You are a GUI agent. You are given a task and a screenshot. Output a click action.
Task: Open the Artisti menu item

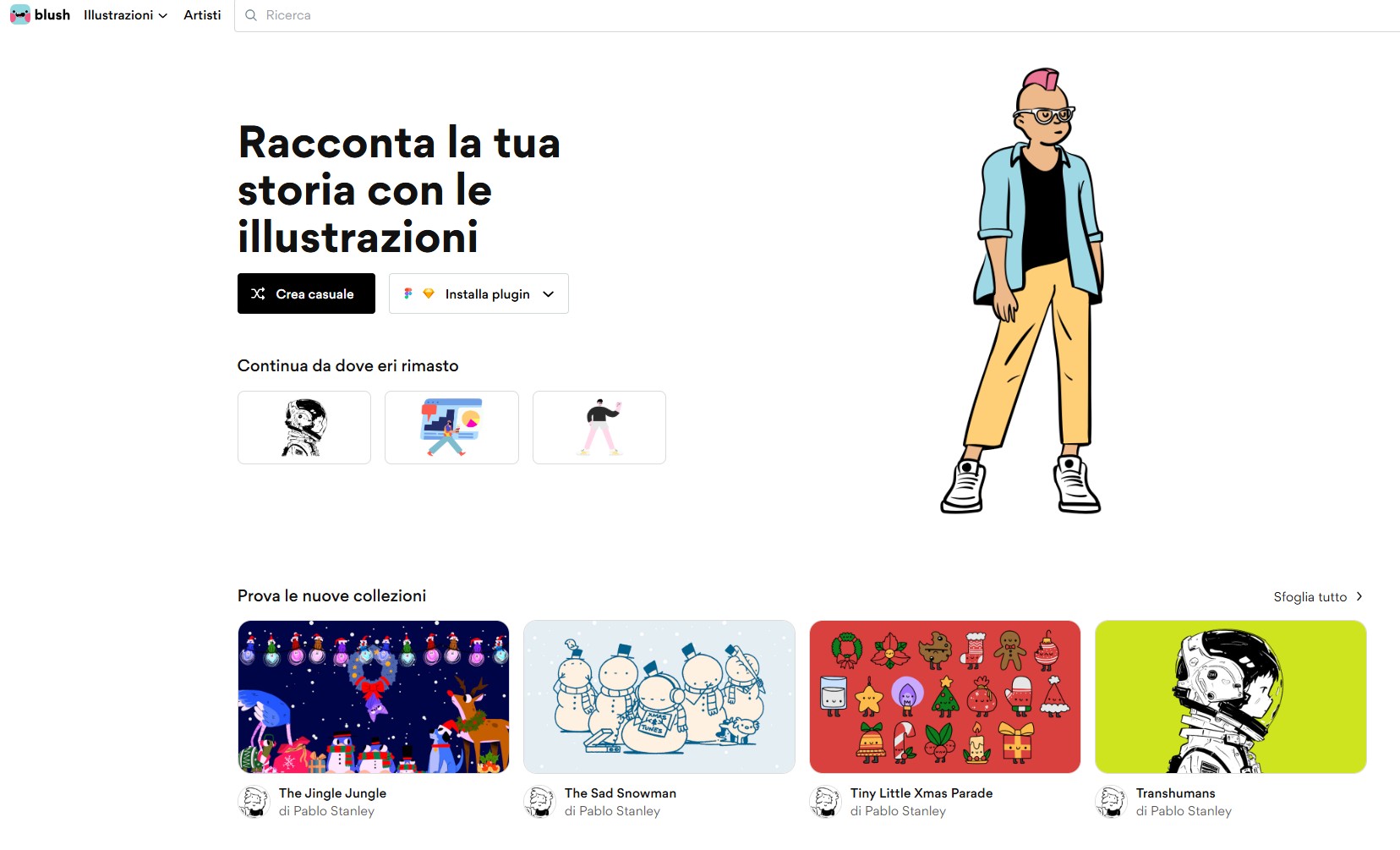202,15
